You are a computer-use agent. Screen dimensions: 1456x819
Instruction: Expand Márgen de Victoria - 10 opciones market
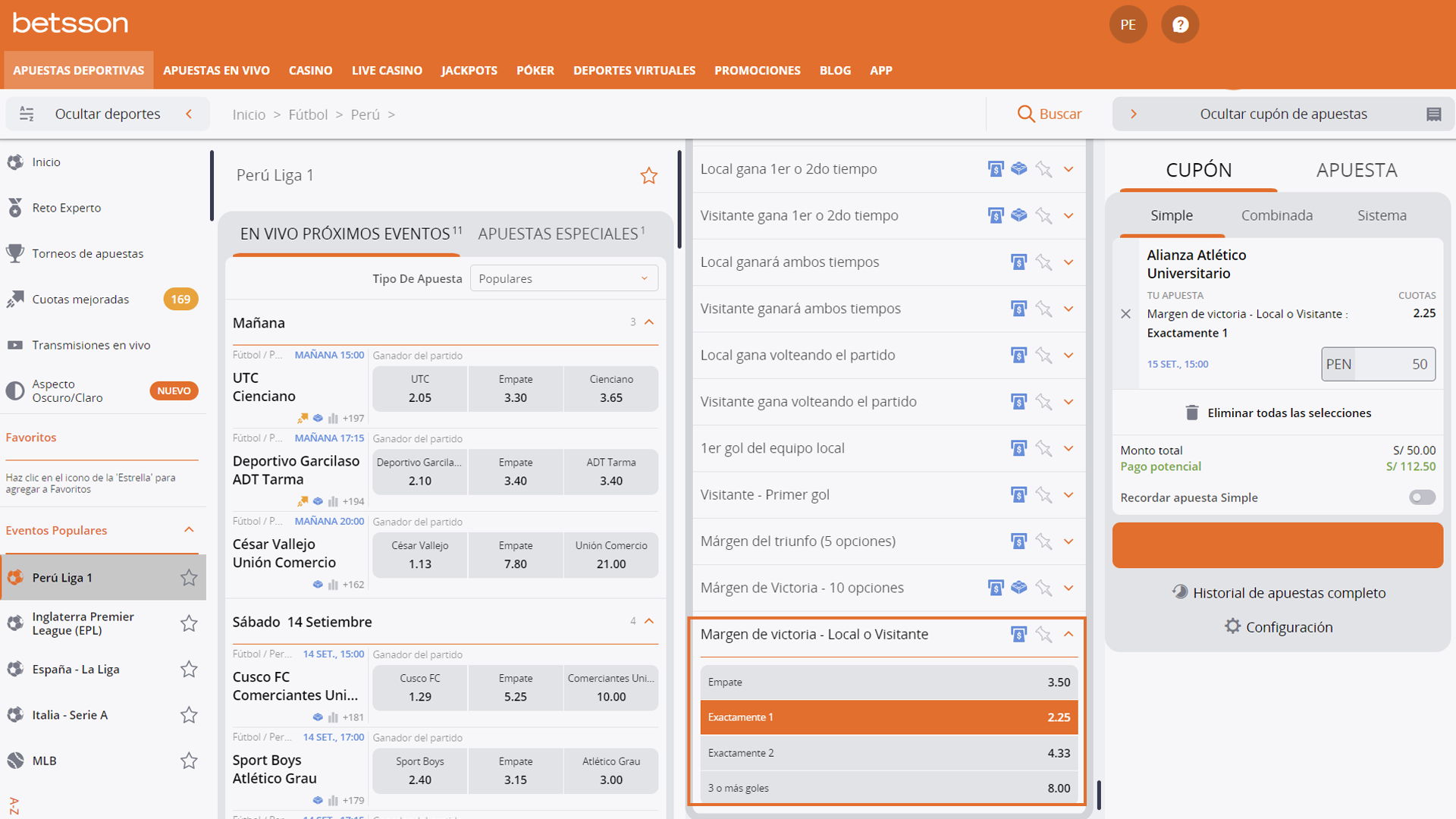click(1068, 588)
